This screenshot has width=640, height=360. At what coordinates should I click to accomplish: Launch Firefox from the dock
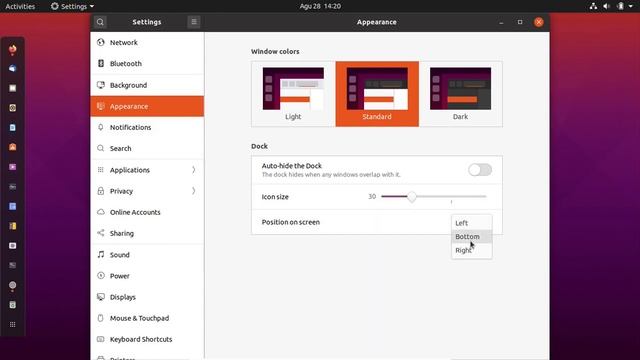13,49
